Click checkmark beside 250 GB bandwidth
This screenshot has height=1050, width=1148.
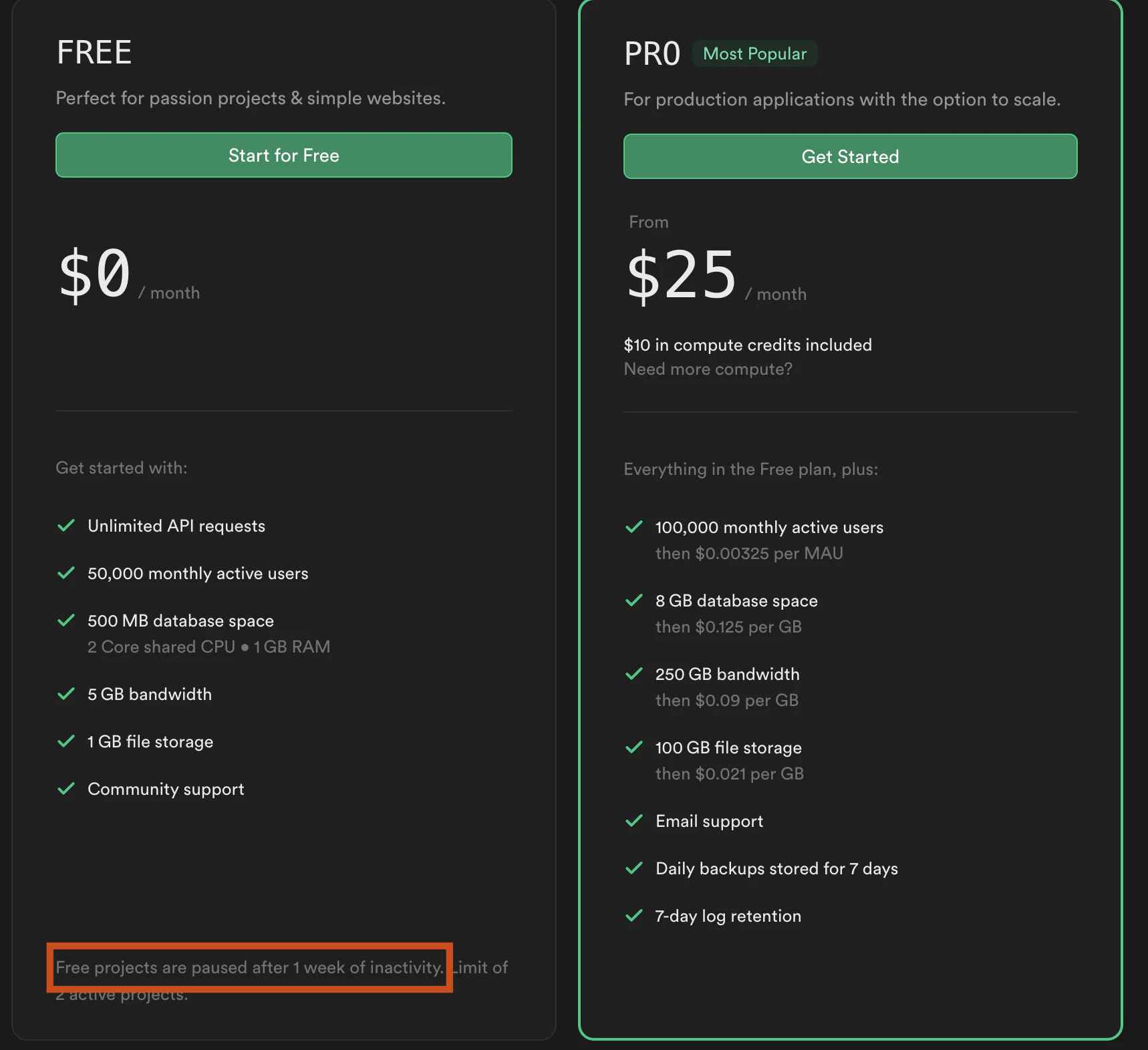point(634,674)
